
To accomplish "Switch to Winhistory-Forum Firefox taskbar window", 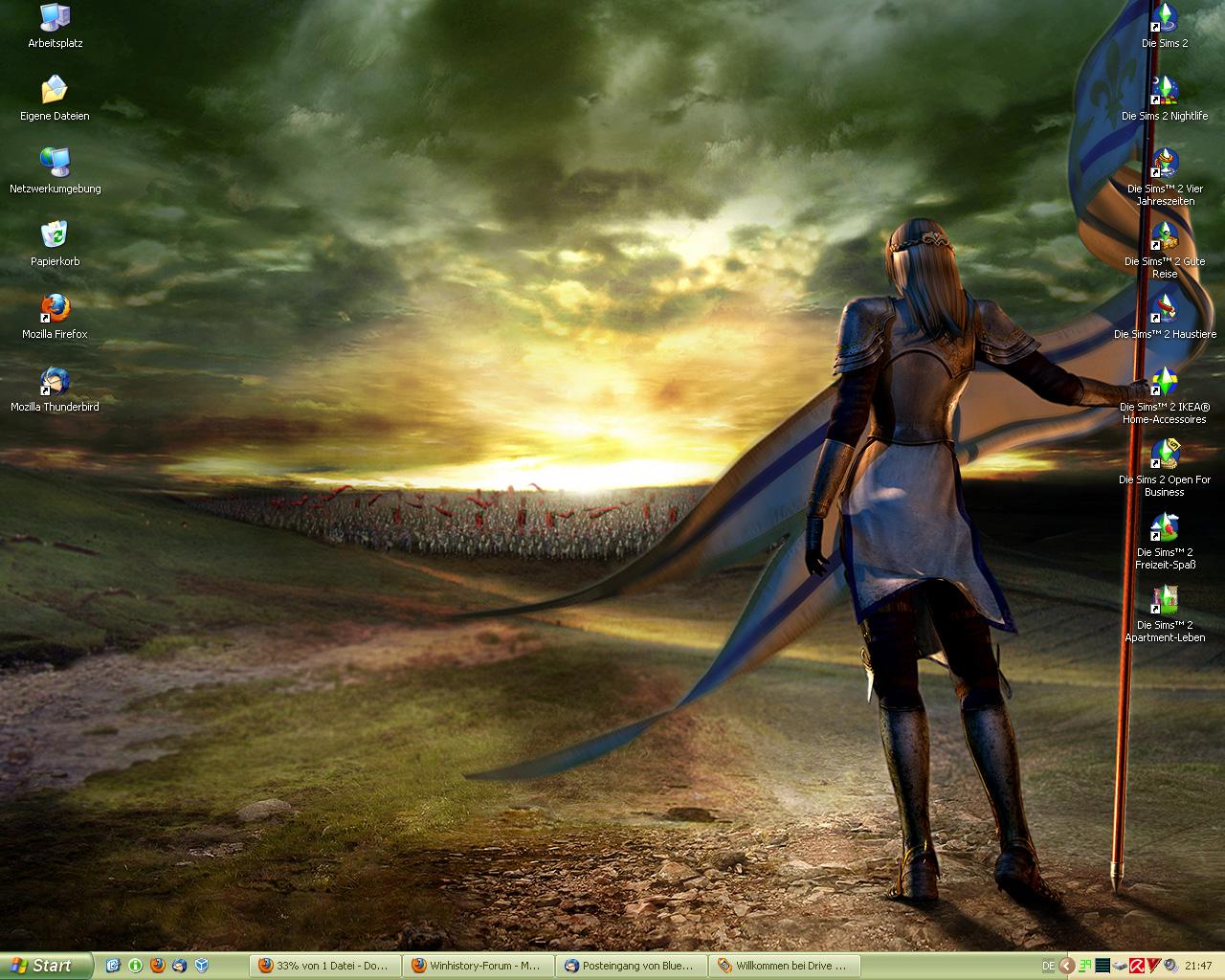I will click(478, 966).
